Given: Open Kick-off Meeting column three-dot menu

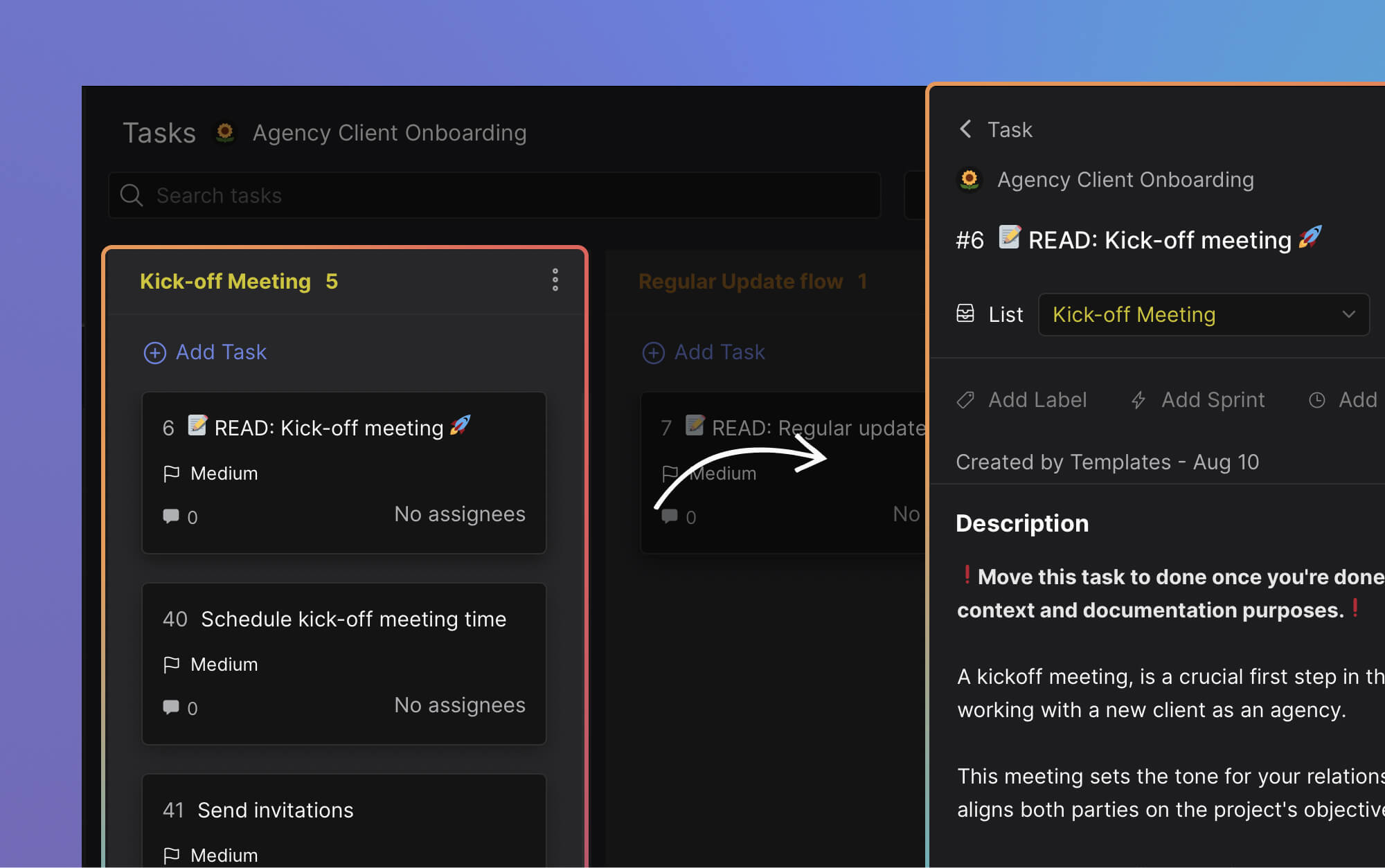Looking at the screenshot, I should [x=555, y=280].
